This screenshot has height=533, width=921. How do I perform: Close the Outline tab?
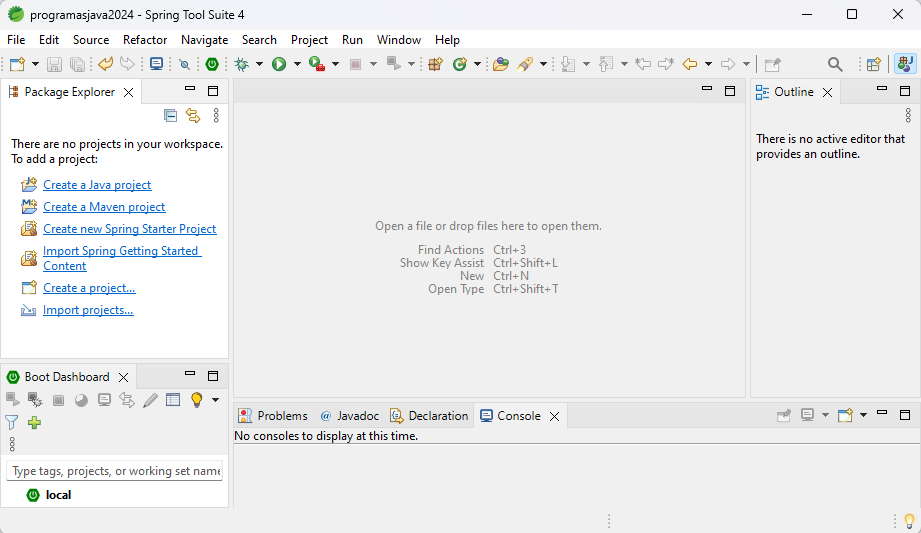(828, 92)
